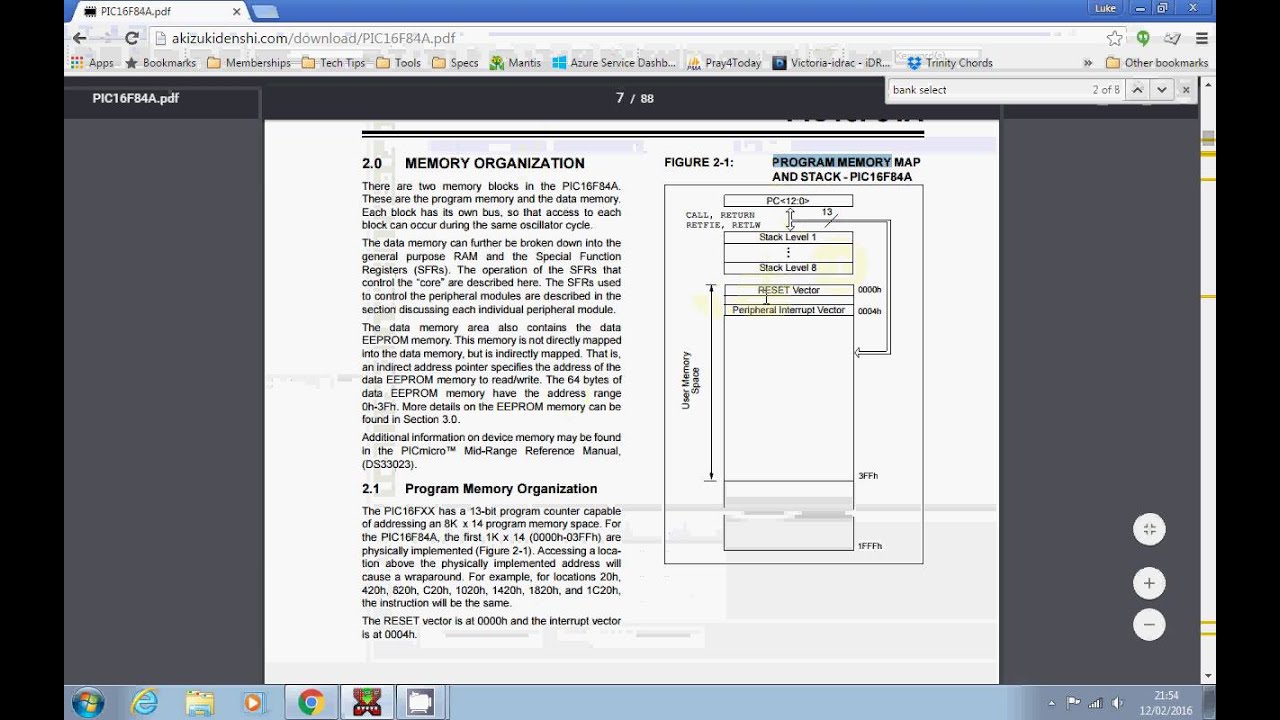Fit the PDF page to the window
1280x720 pixels.
[1149, 529]
